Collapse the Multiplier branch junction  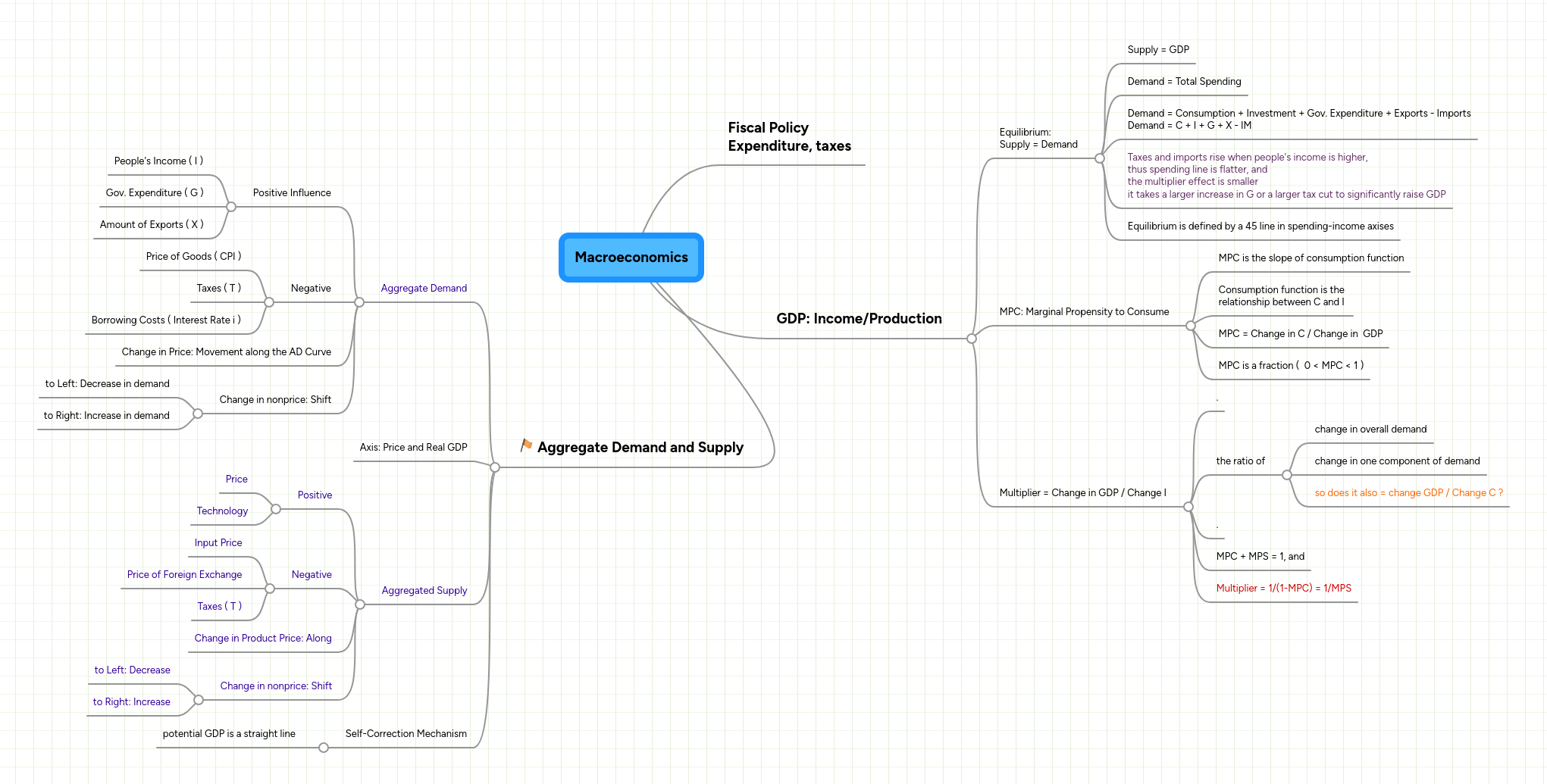pyautogui.click(x=1190, y=505)
